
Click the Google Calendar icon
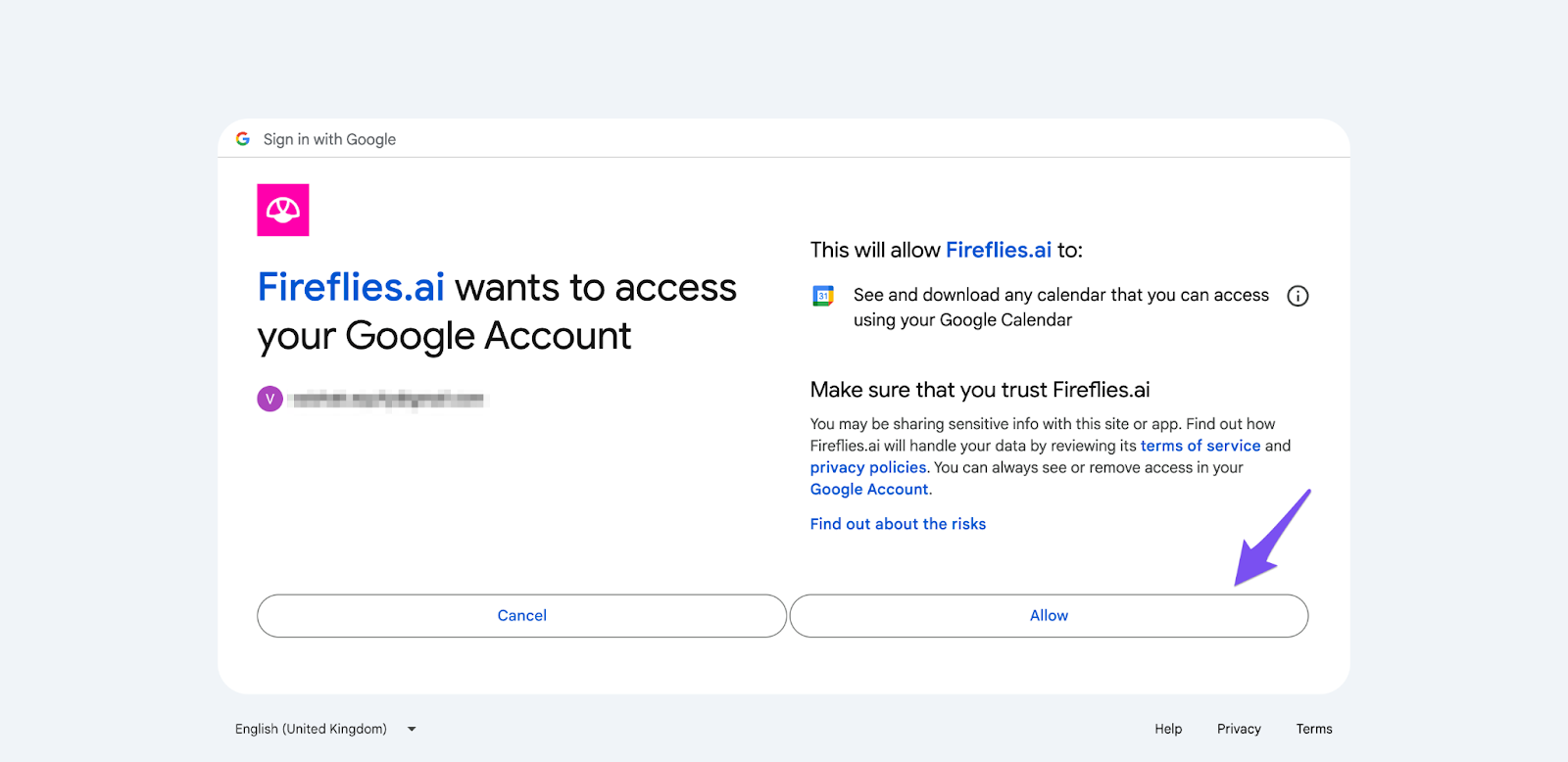(823, 296)
